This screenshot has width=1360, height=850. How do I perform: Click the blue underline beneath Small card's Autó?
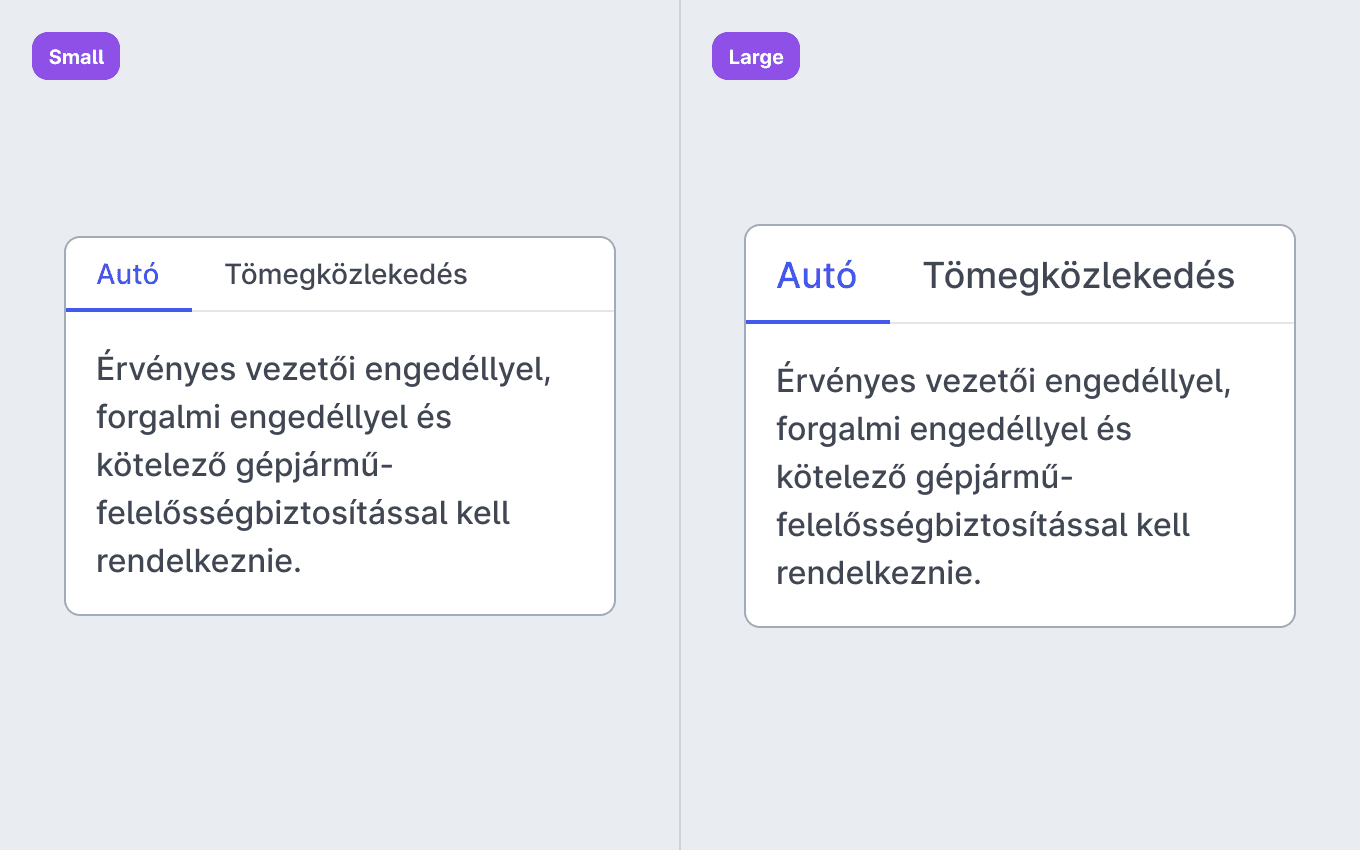pyautogui.click(x=129, y=310)
